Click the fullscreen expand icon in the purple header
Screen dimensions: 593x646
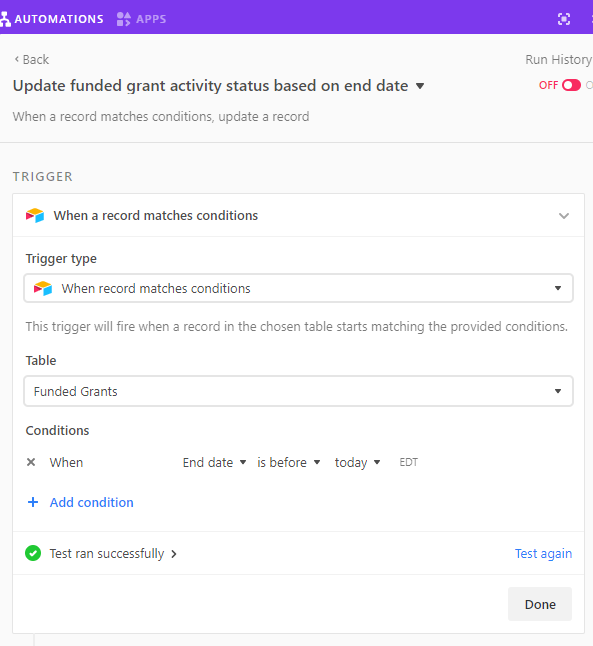tap(564, 19)
